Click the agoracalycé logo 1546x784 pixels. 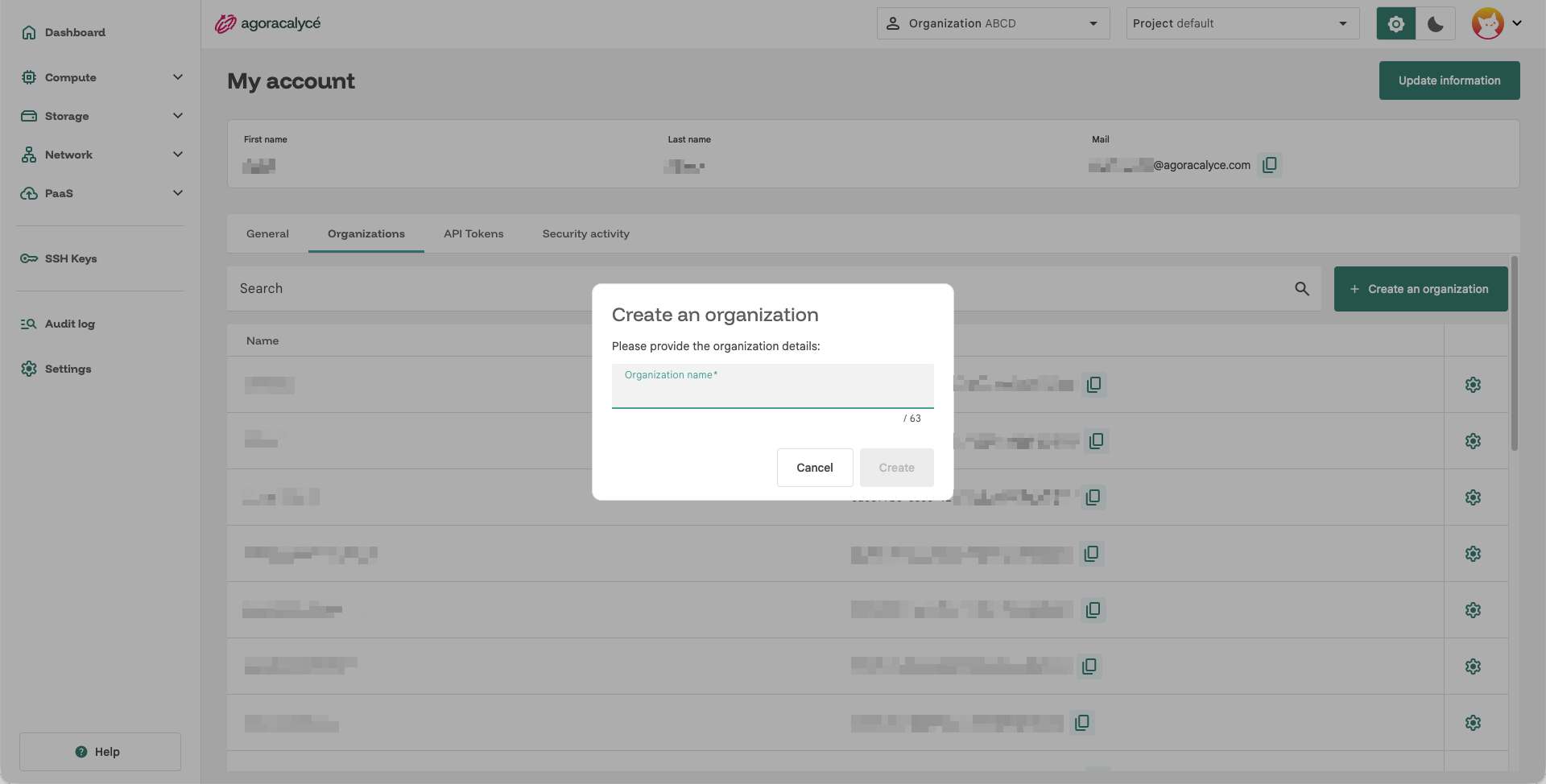point(267,23)
